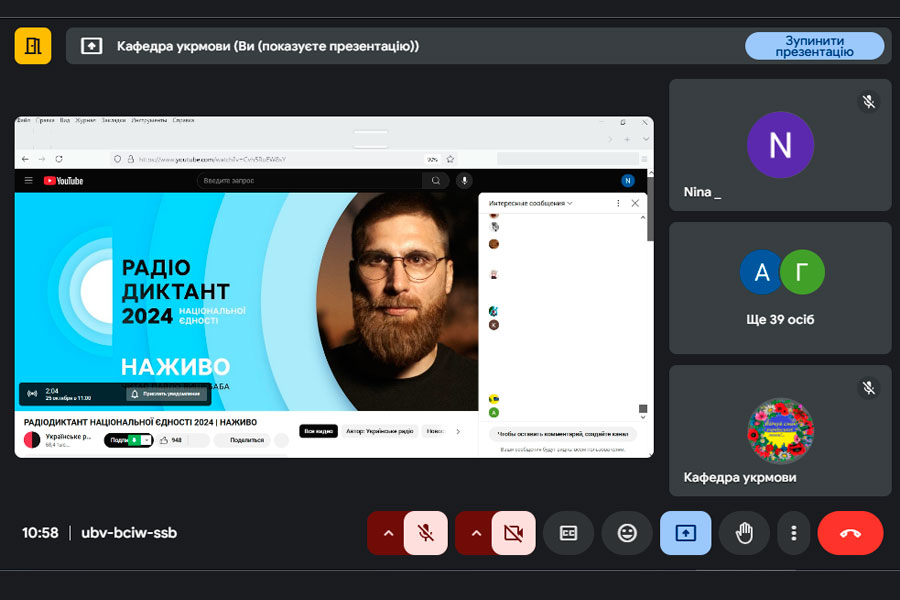Click the YouTube video thumbnail НАЖИВО

point(246,301)
